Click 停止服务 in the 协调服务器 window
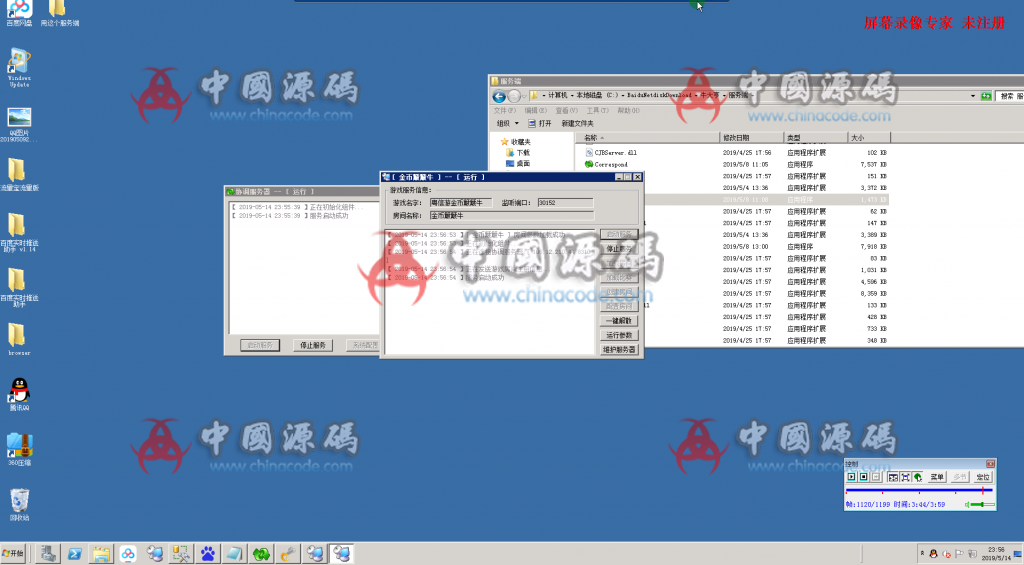This screenshot has width=1024, height=565. pos(313,345)
